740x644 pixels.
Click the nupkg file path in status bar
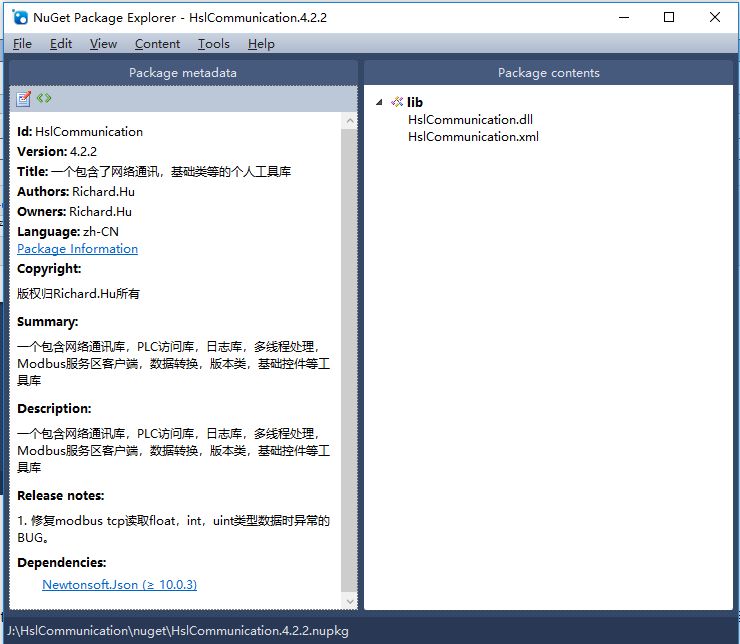[x=177, y=631]
